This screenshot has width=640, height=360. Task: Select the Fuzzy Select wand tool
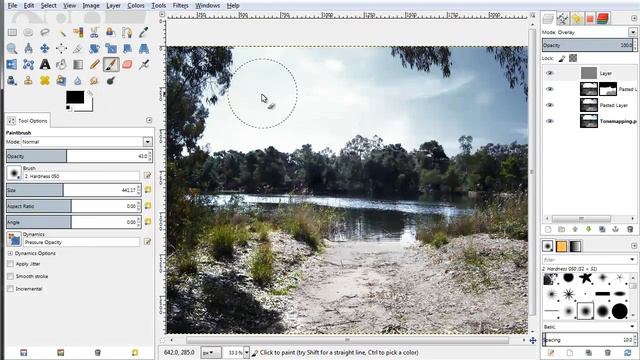(x=62, y=33)
